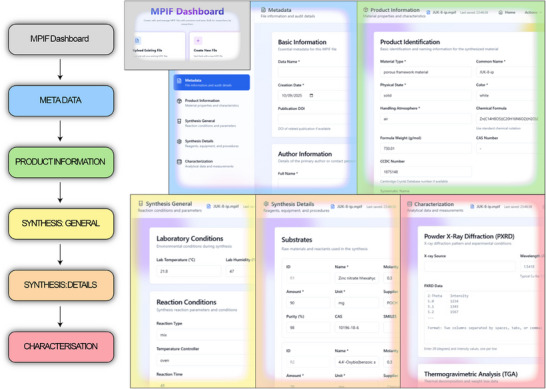Click the calendar icon in Creation Date
Viewport: 546px width, 389px height.
click(311, 95)
